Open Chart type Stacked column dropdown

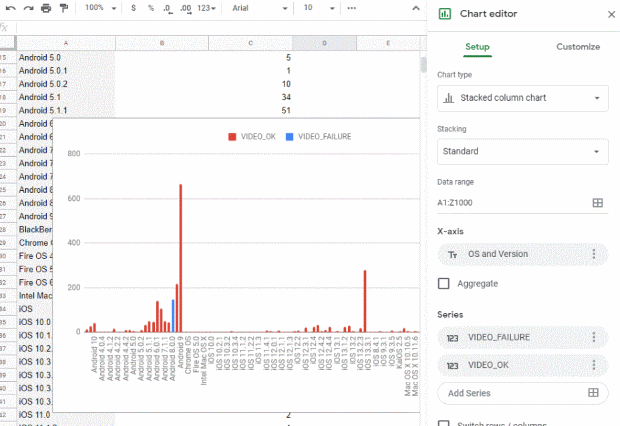(522, 98)
